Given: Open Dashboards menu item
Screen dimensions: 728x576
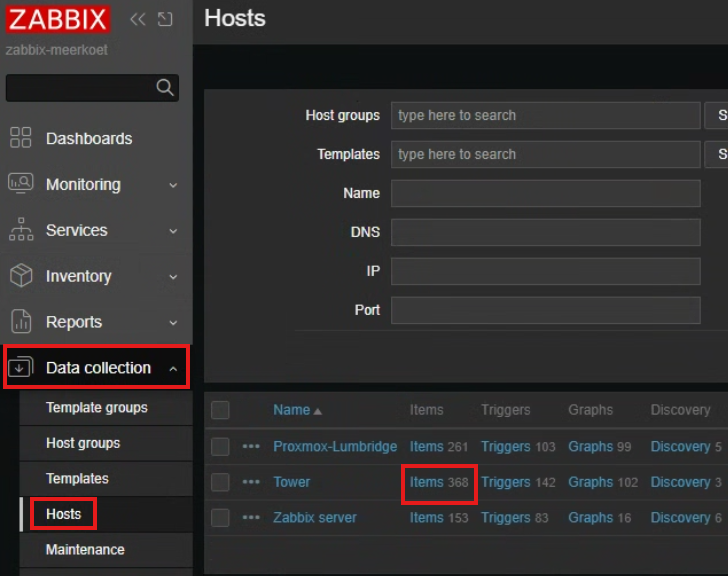Looking at the screenshot, I should [x=89, y=138].
